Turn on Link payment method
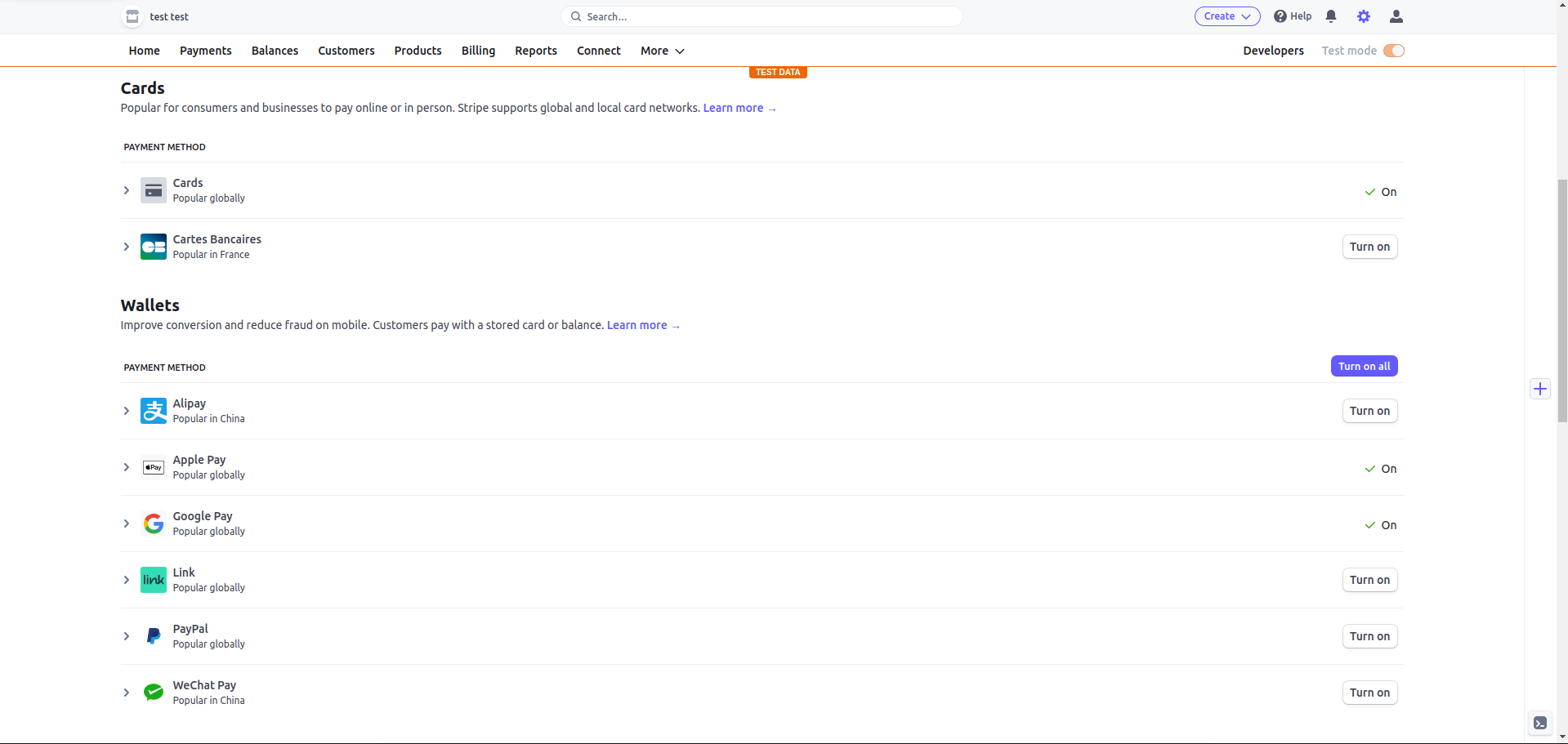Image resolution: width=1568 pixels, height=744 pixels. pyautogui.click(x=1369, y=580)
